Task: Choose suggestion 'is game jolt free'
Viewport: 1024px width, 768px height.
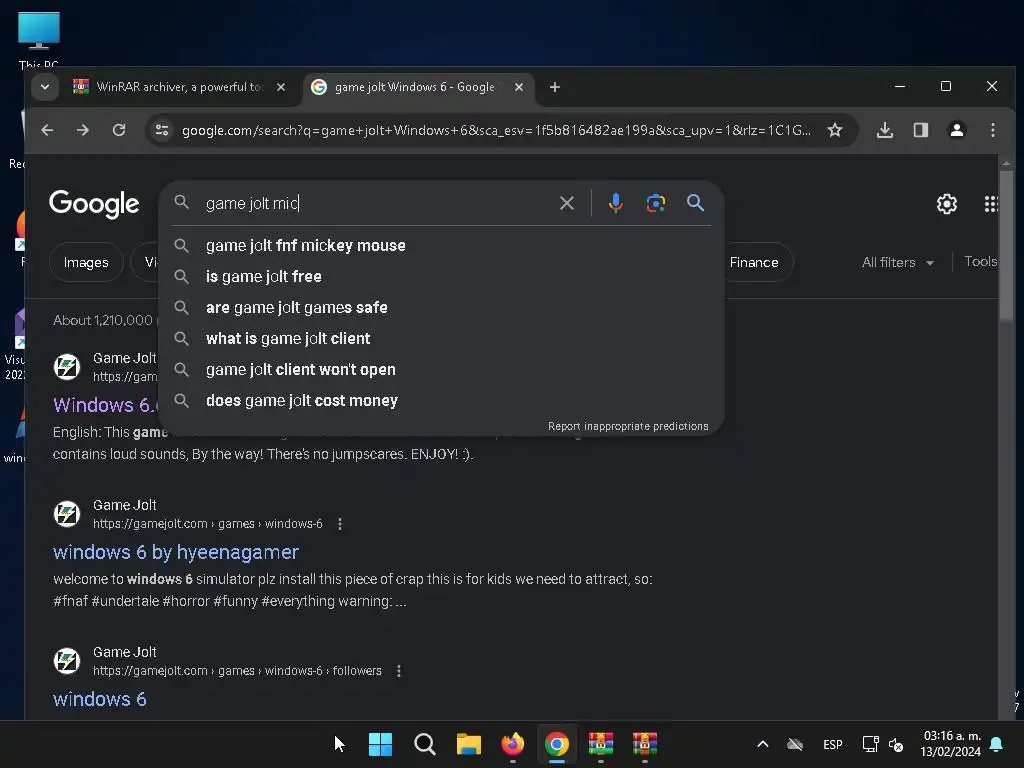Action: tap(441, 276)
